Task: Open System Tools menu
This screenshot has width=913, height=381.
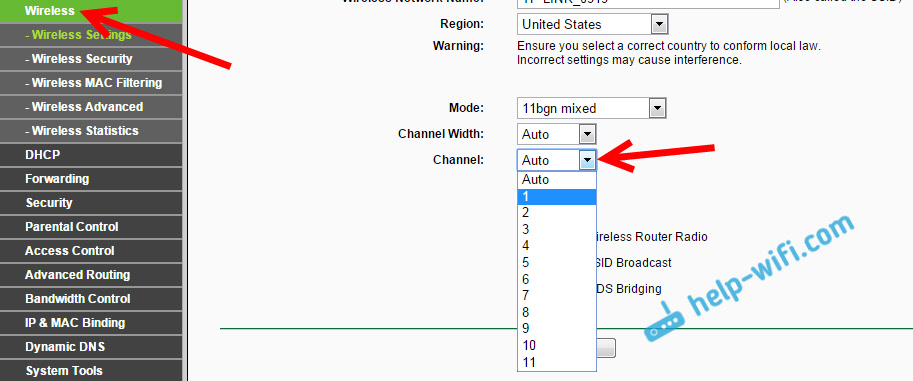Action: tap(91, 371)
